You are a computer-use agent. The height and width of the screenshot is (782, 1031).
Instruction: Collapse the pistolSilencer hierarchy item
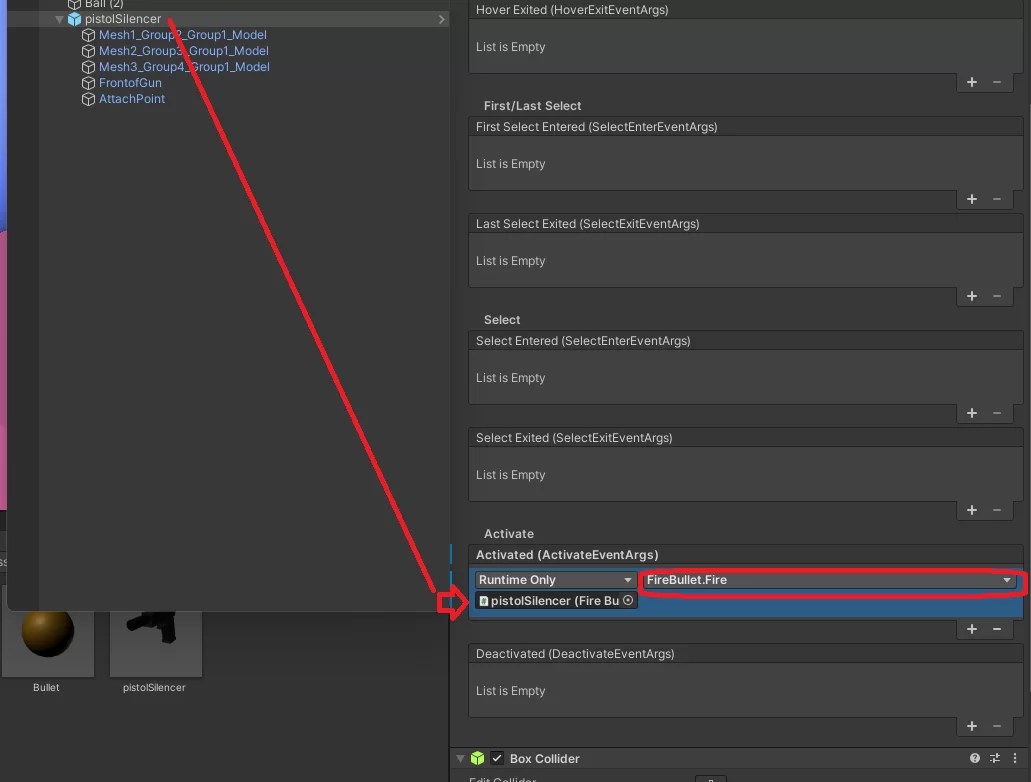pyautogui.click(x=59, y=18)
